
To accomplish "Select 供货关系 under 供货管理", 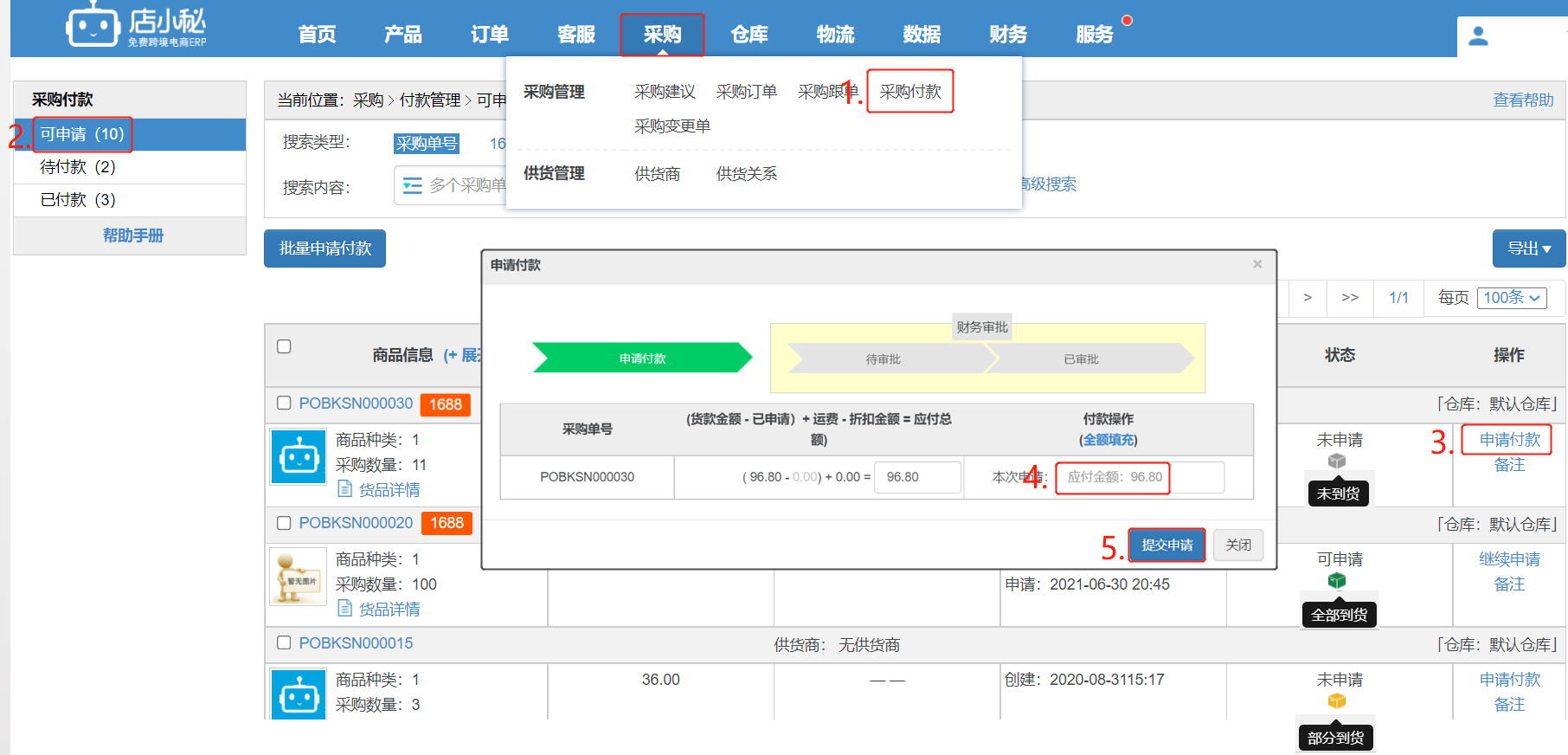I will 747,174.
